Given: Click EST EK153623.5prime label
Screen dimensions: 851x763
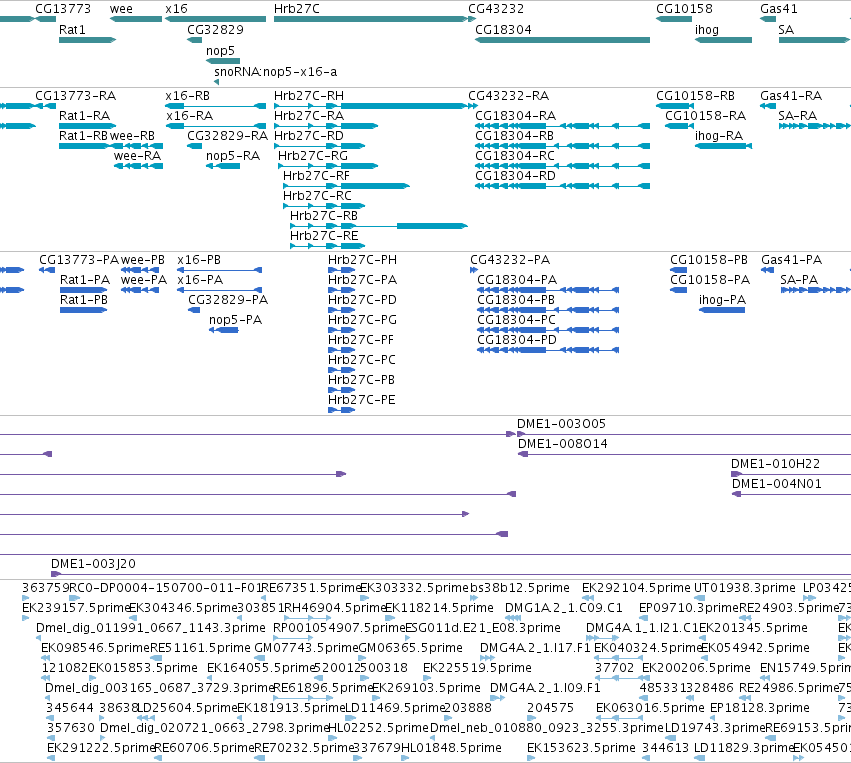Looking at the screenshot, I should (581, 748).
